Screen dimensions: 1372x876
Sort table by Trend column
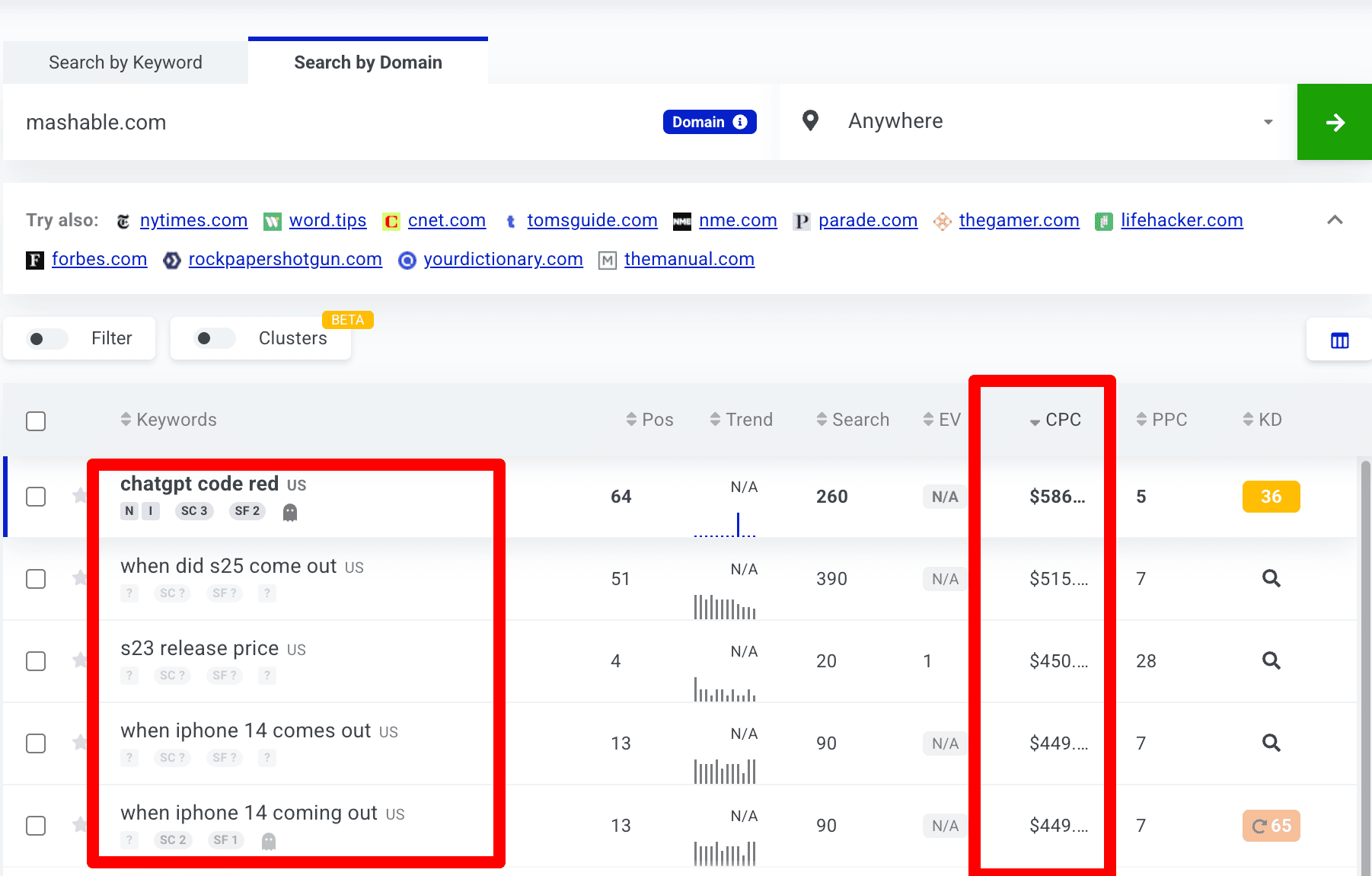coord(741,420)
